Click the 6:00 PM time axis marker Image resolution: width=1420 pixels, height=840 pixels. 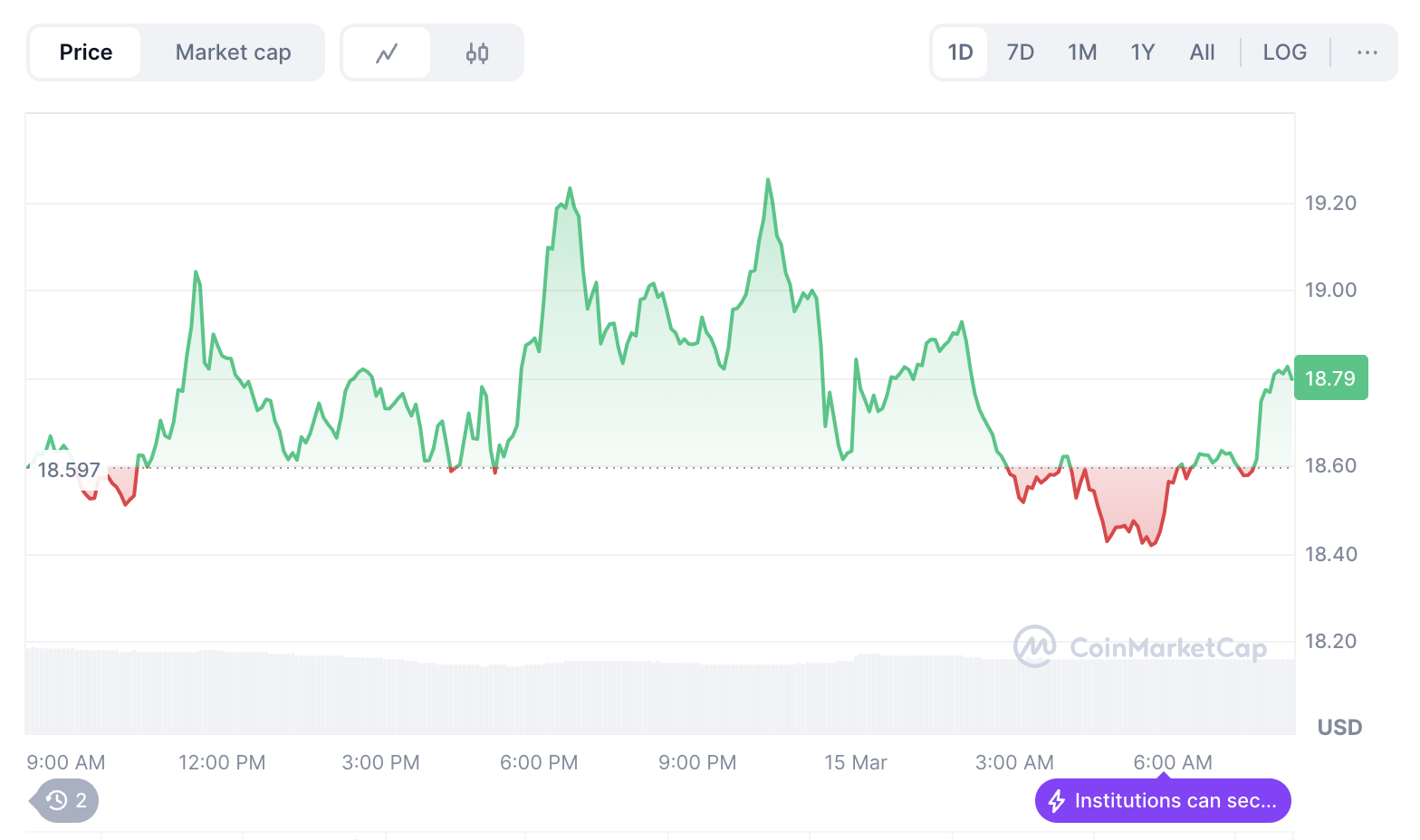[539, 762]
